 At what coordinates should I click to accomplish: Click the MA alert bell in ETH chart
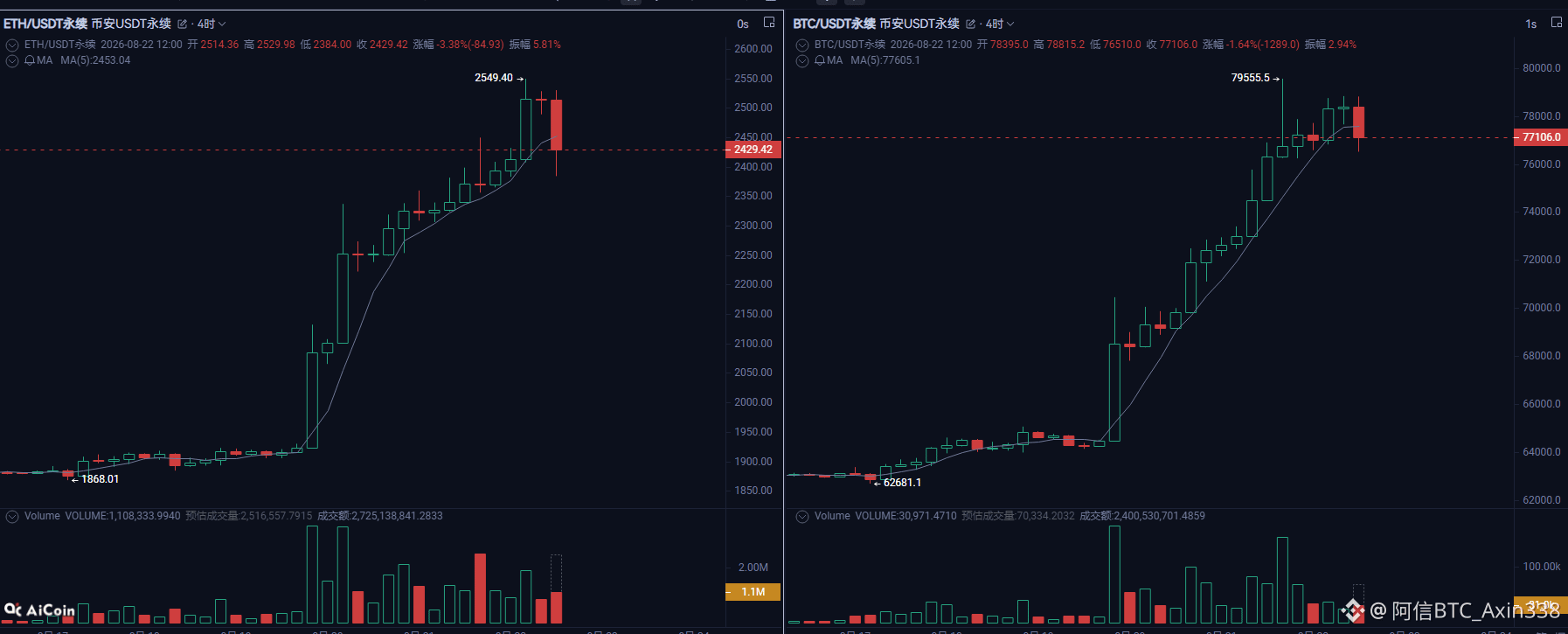click(30, 60)
